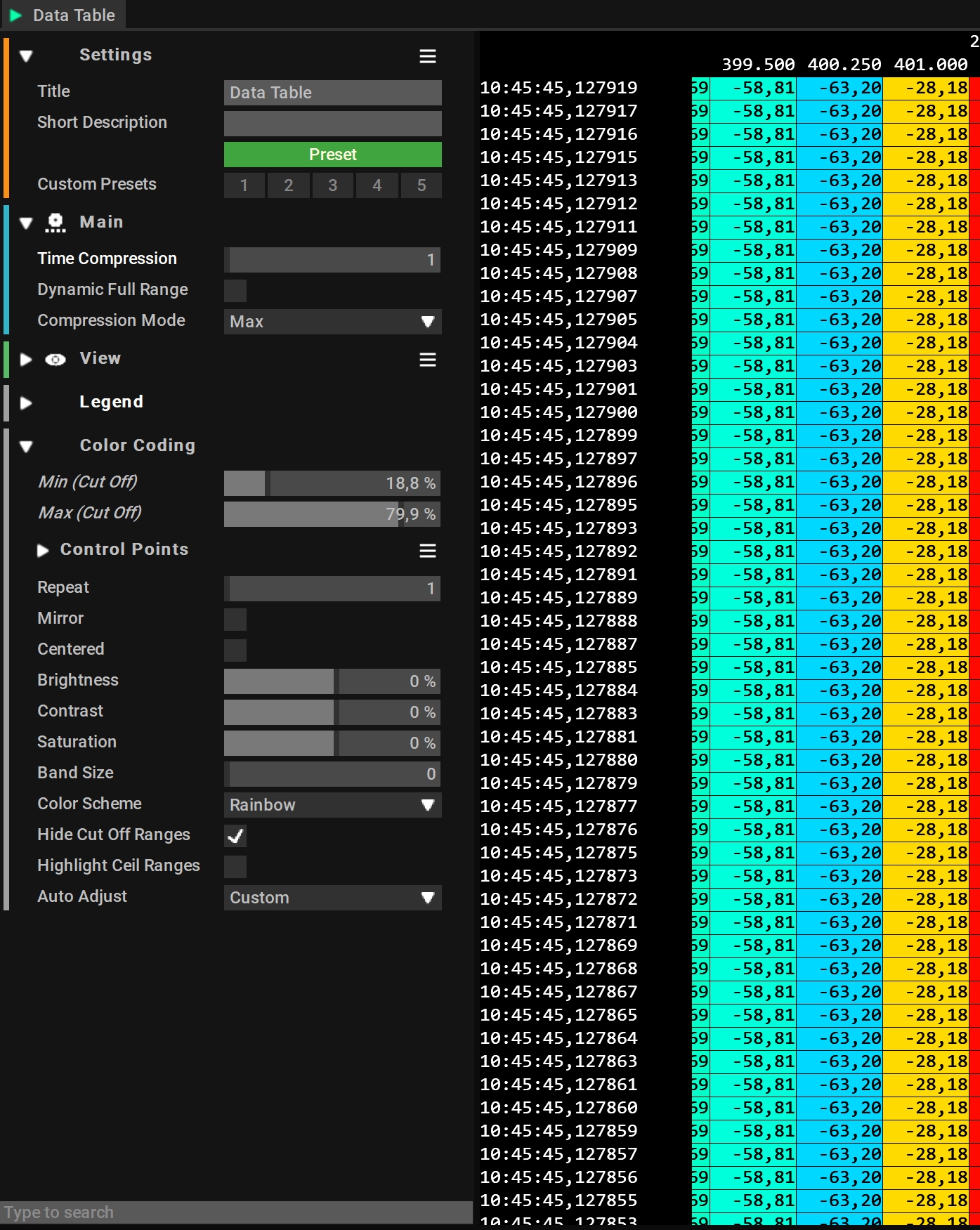Enable the Dynamic Full Range checkbox

pyautogui.click(x=235, y=290)
